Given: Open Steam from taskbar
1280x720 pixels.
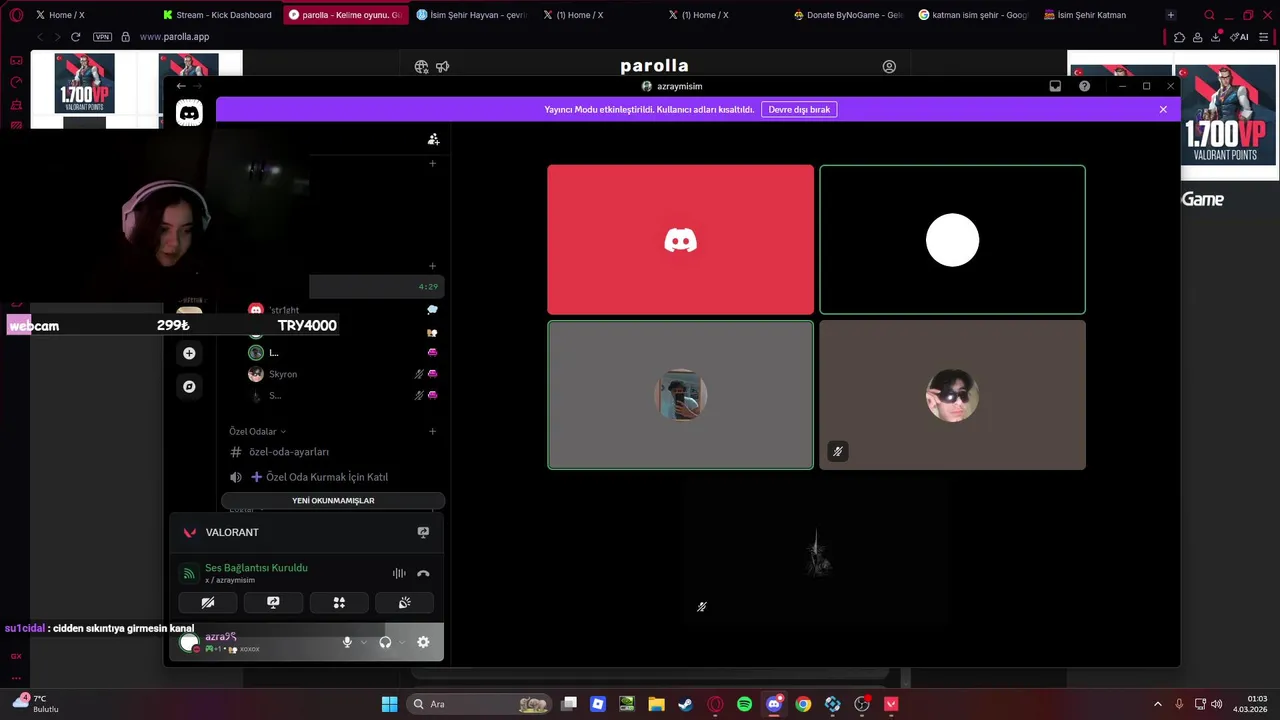Looking at the screenshot, I should click(x=685, y=704).
